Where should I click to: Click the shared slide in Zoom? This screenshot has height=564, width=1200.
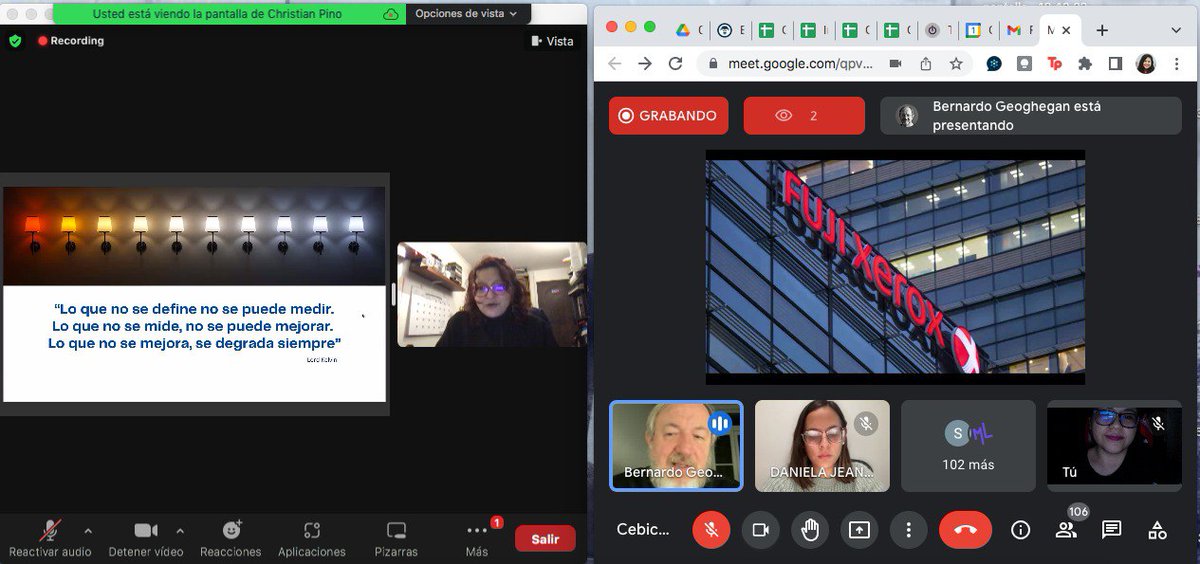tap(194, 294)
